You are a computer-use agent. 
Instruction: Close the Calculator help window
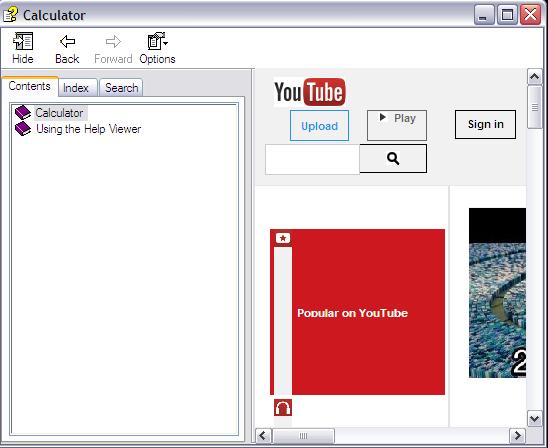pos(531,15)
